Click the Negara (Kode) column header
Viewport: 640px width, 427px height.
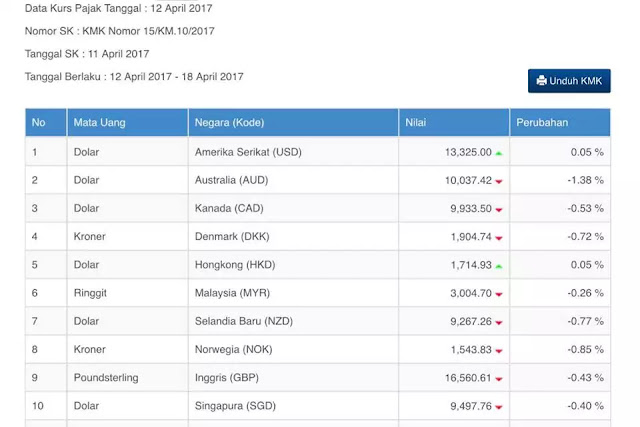click(x=293, y=122)
